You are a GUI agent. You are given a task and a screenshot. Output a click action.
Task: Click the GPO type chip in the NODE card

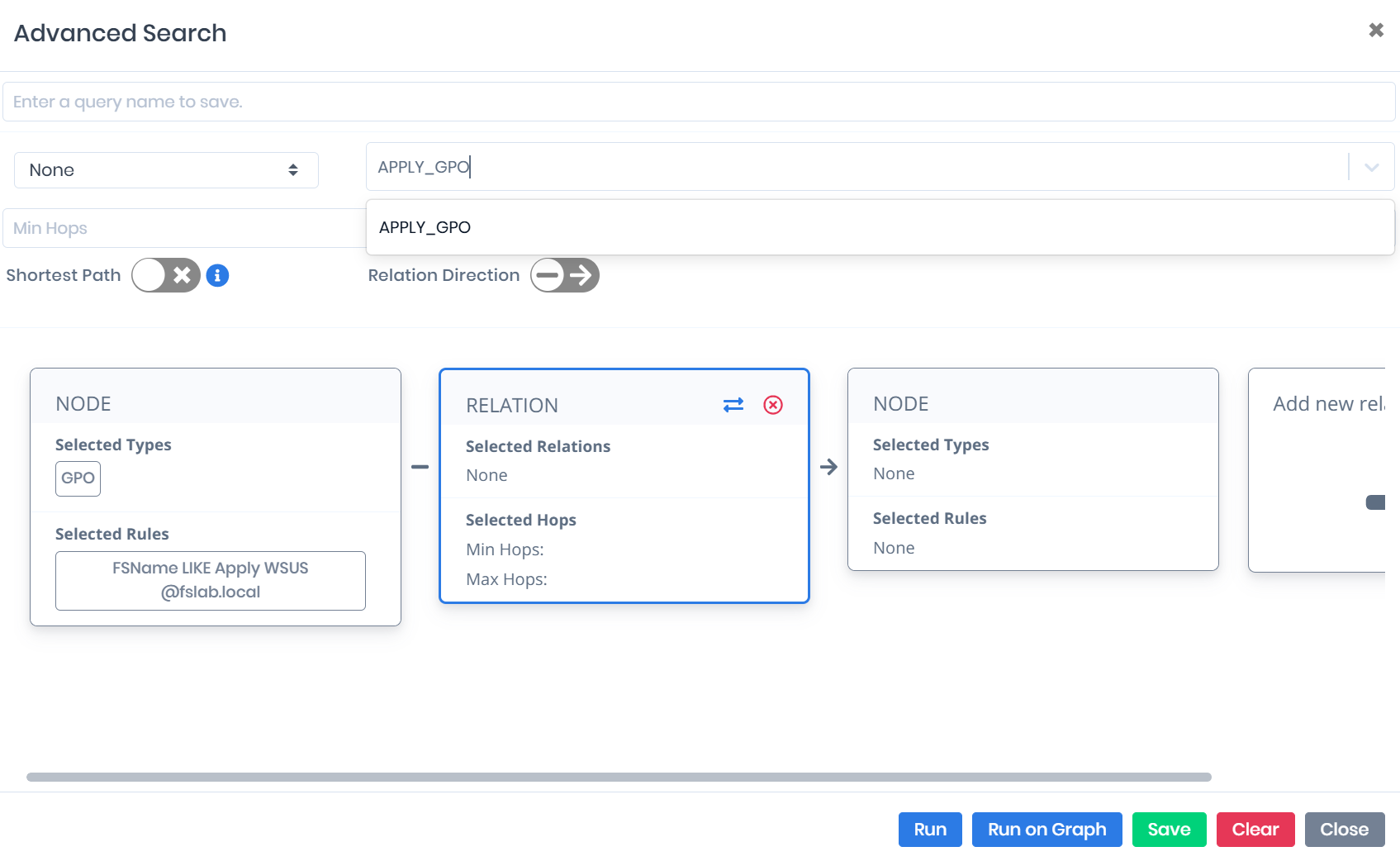click(x=77, y=478)
